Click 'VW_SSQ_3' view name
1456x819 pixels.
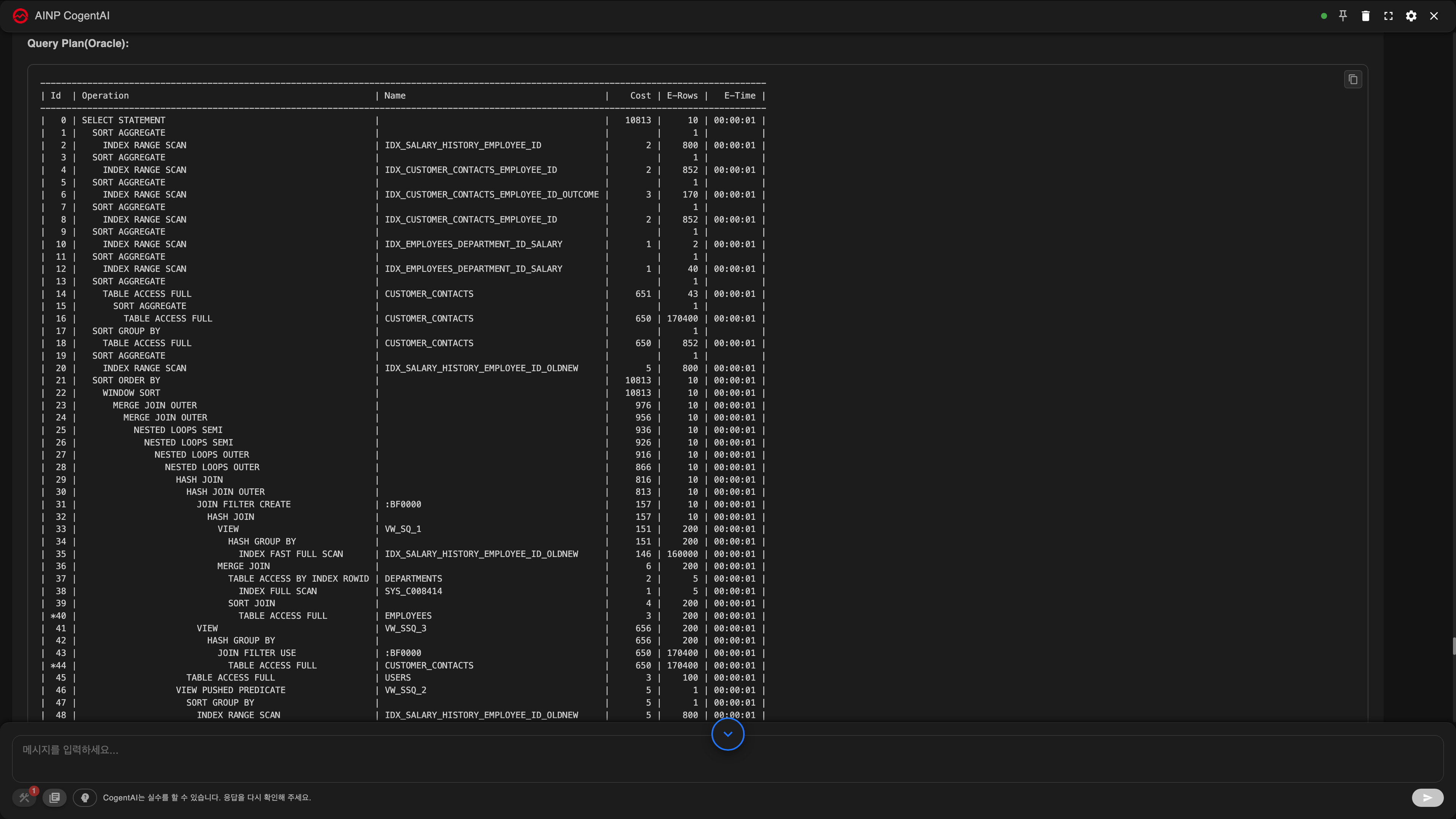pos(405,628)
